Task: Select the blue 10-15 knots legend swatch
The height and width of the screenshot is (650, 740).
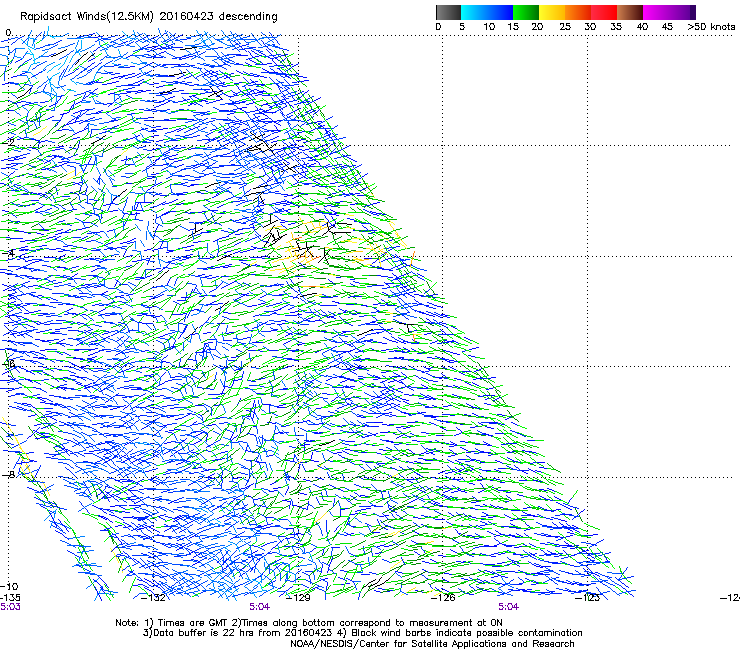Action: tap(499, 12)
